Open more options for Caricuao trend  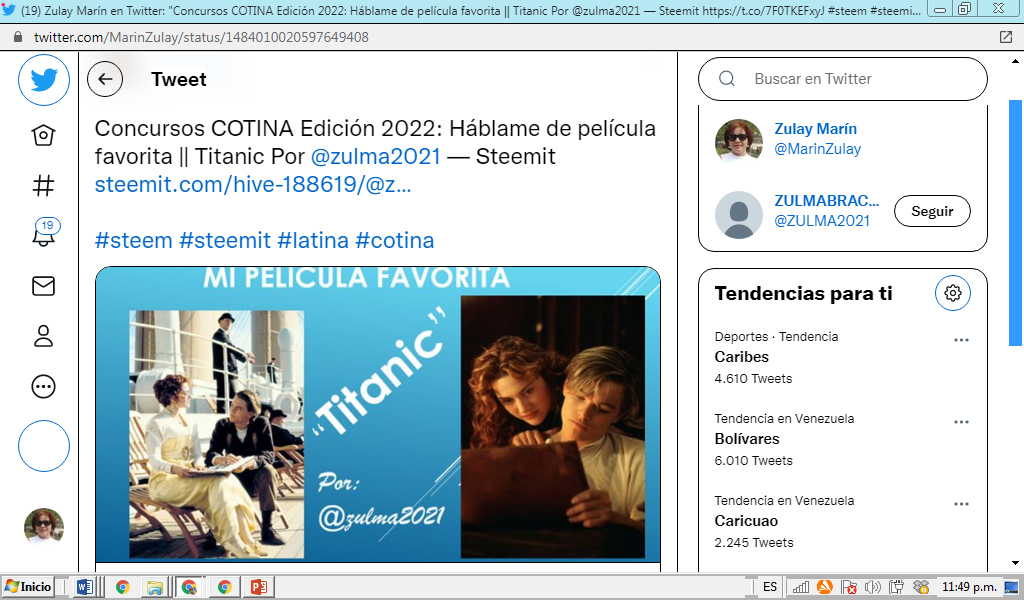[x=961, y=504]
